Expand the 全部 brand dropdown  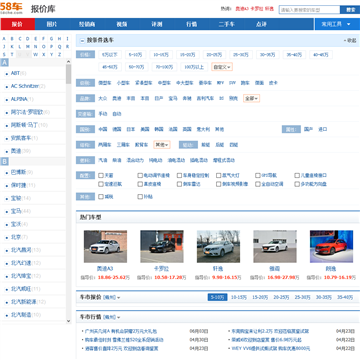point(251,98)
